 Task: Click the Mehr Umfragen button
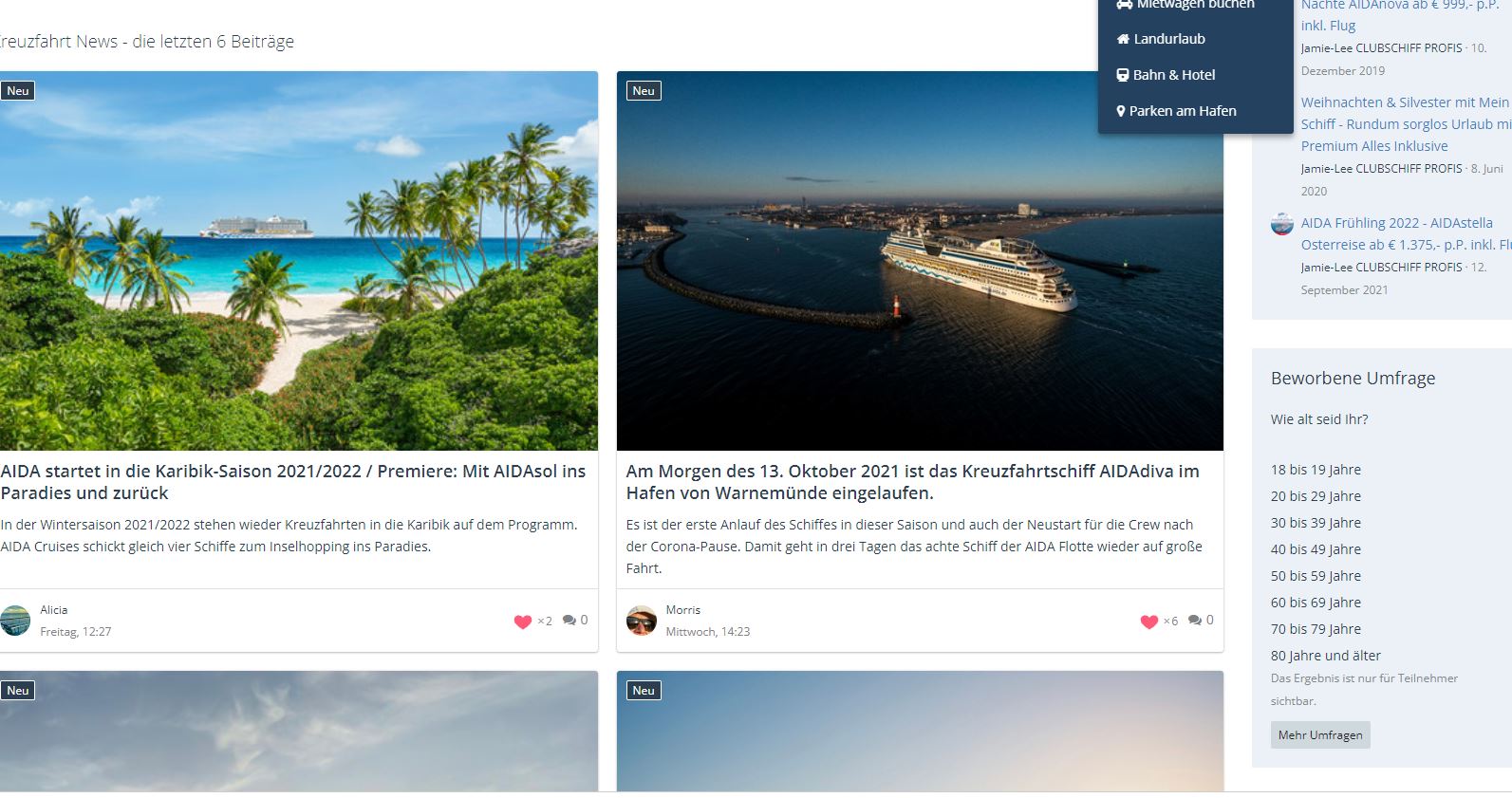coord(1320,735)
